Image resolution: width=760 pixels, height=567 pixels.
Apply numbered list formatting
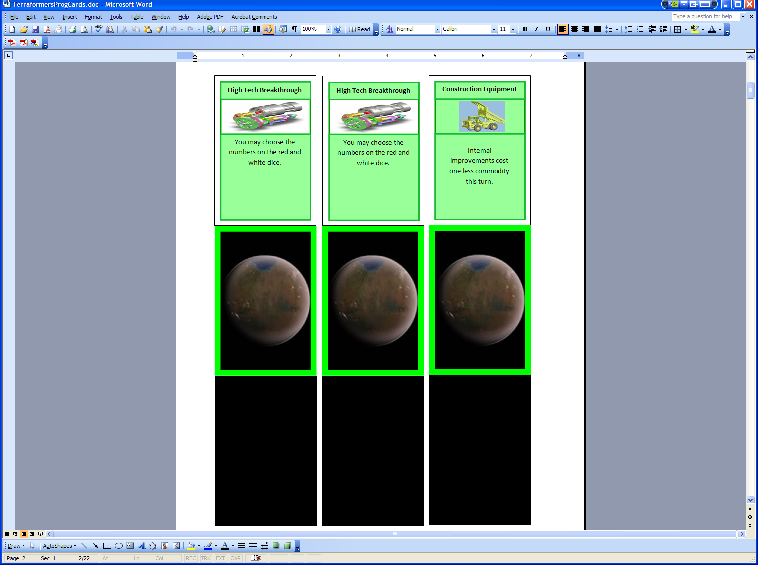click(629, 29)
